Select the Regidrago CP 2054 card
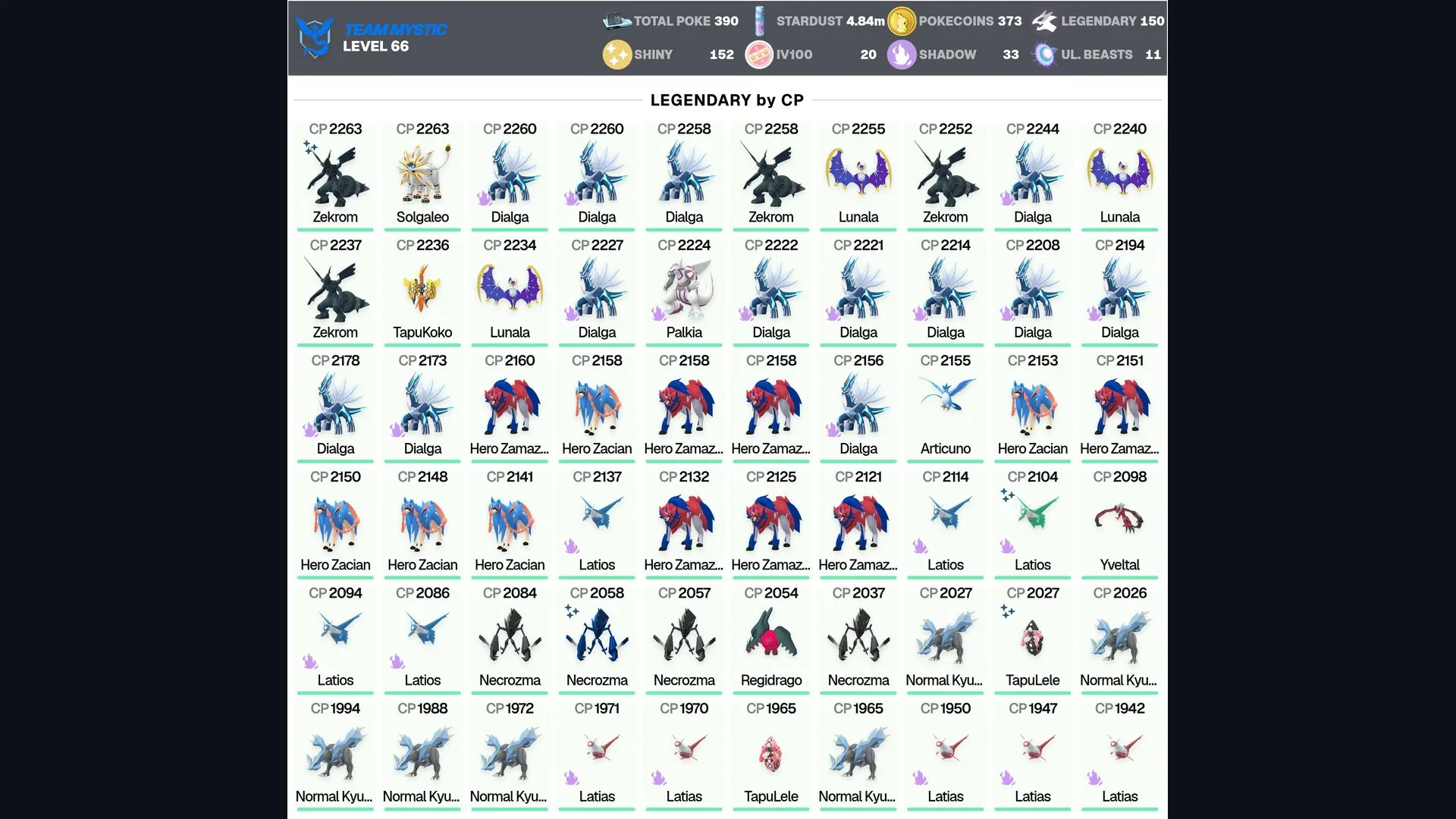The image size is (1456, 819). (x=771, y=639)
